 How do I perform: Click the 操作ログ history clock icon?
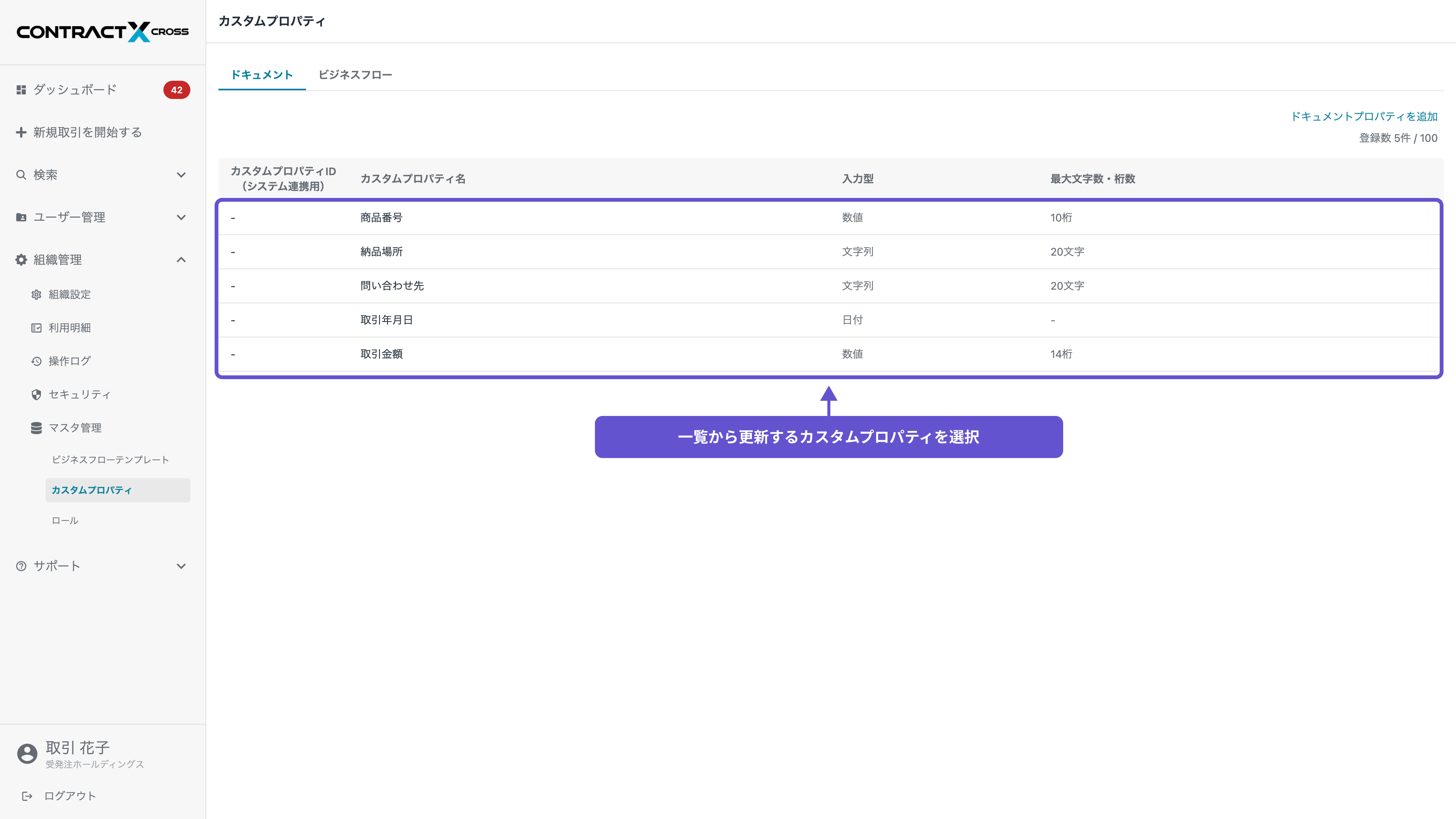[36, 361]
